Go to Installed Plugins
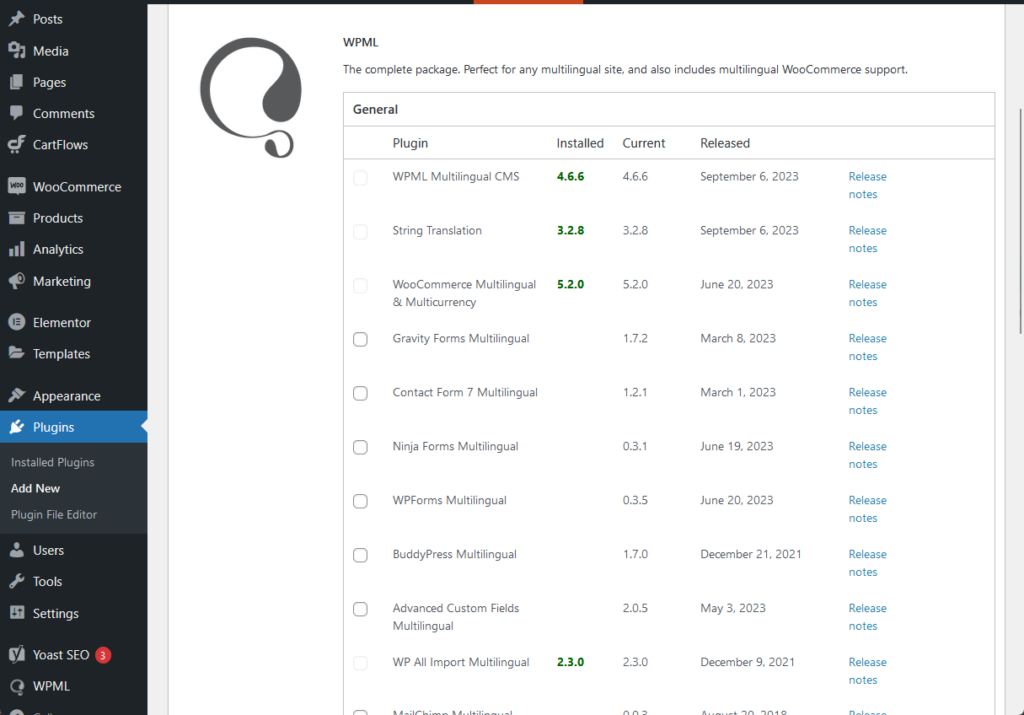Screen dimensions: 1024x715 click(x=52, y=462)
